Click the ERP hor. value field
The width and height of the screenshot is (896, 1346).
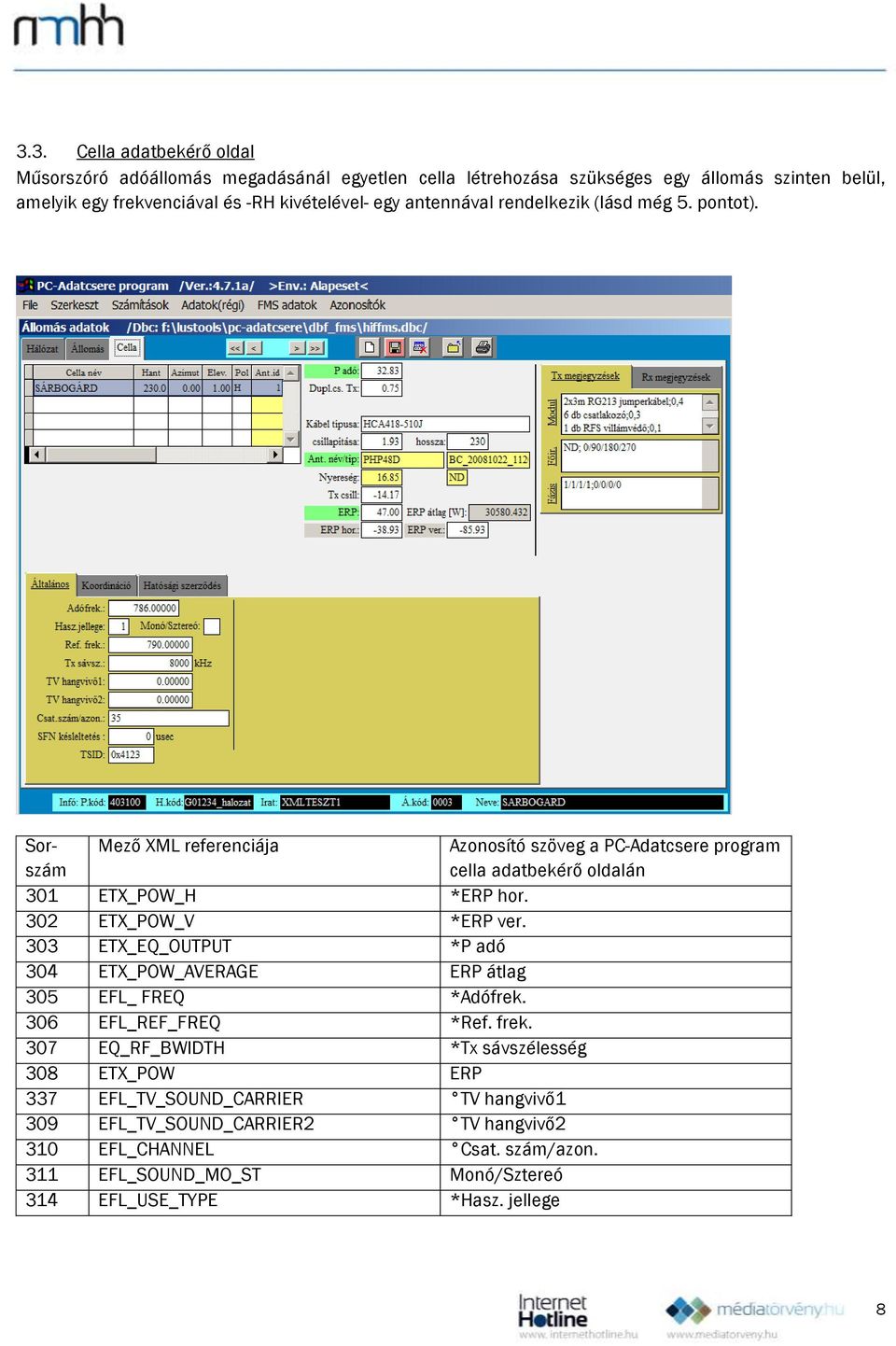[382, 530]
